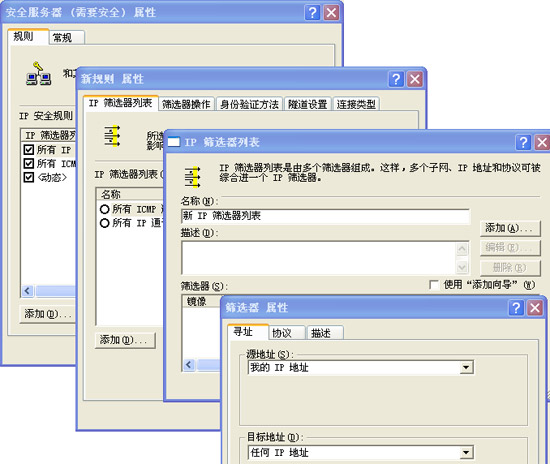Click the 编辑(E)... button in IP Filter List
This screenshot has width=550, height=464.
pyautogui.click(x=510, y=248)
